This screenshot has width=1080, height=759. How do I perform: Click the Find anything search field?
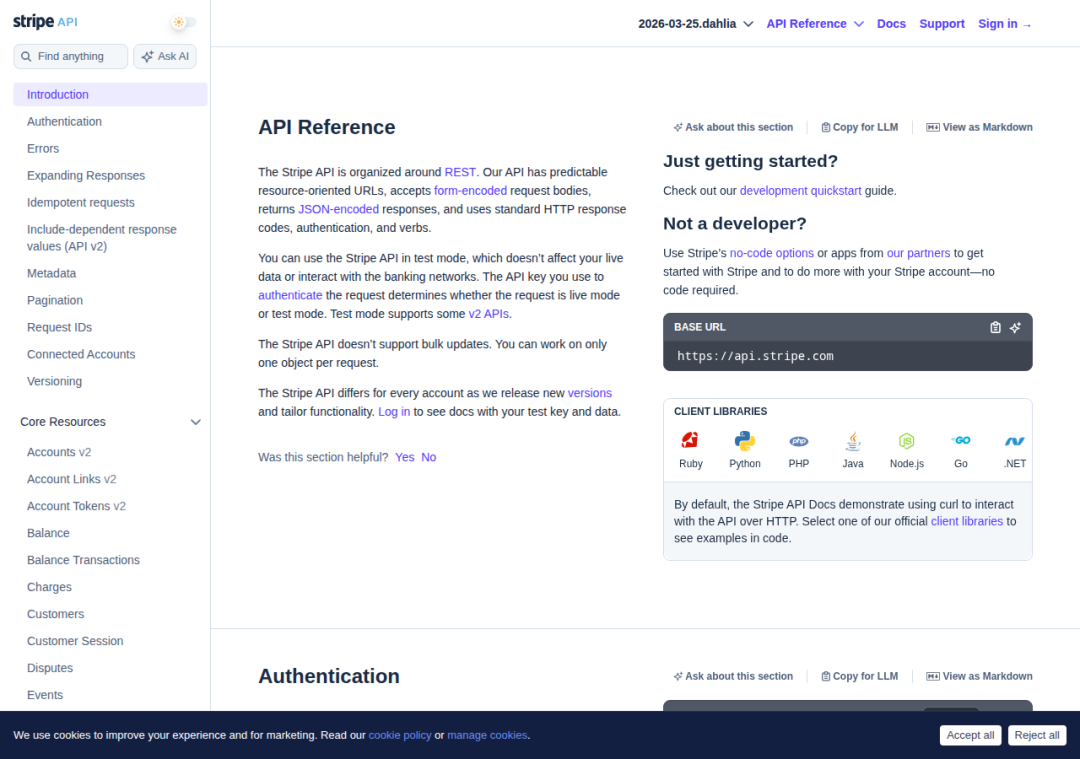pyautogui.click(x=70, y=56)
